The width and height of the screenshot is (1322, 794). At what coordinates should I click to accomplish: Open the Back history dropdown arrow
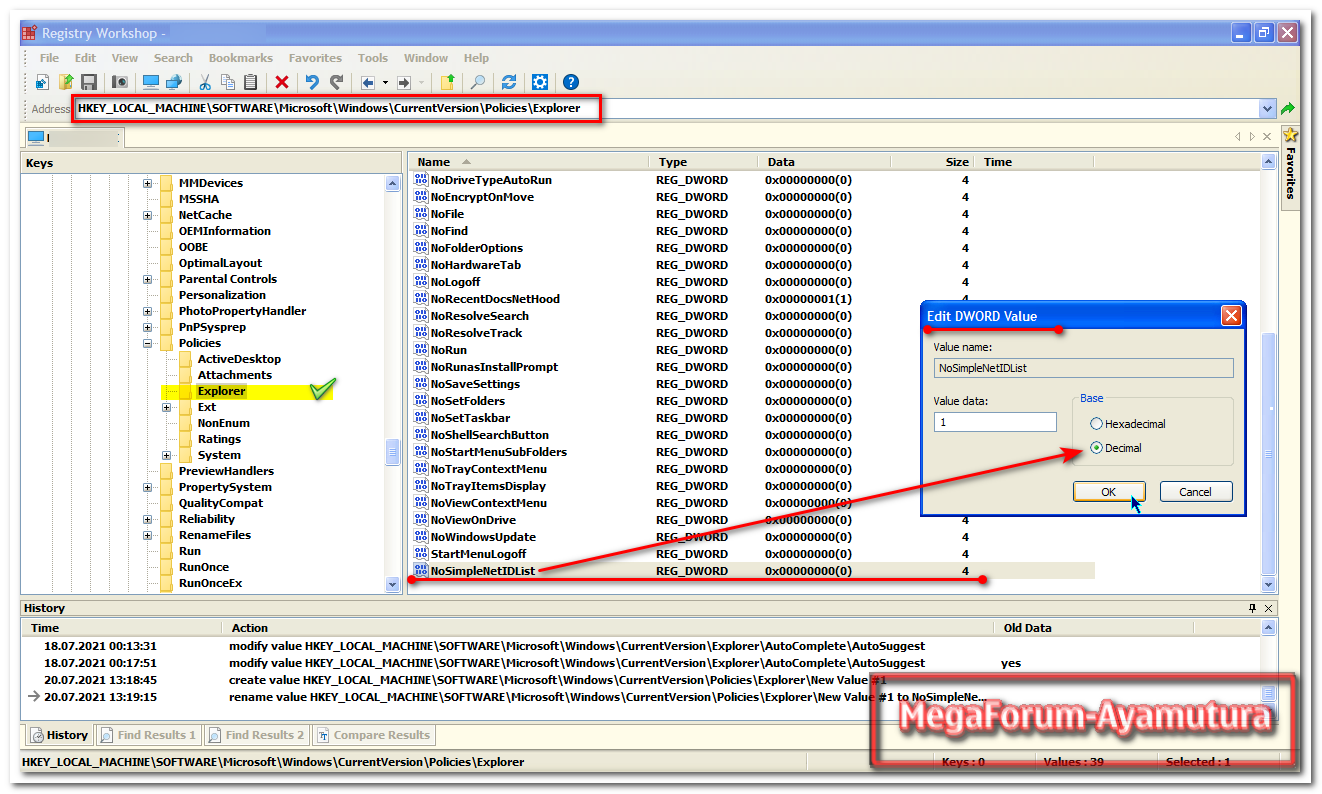tap(385, 82)
